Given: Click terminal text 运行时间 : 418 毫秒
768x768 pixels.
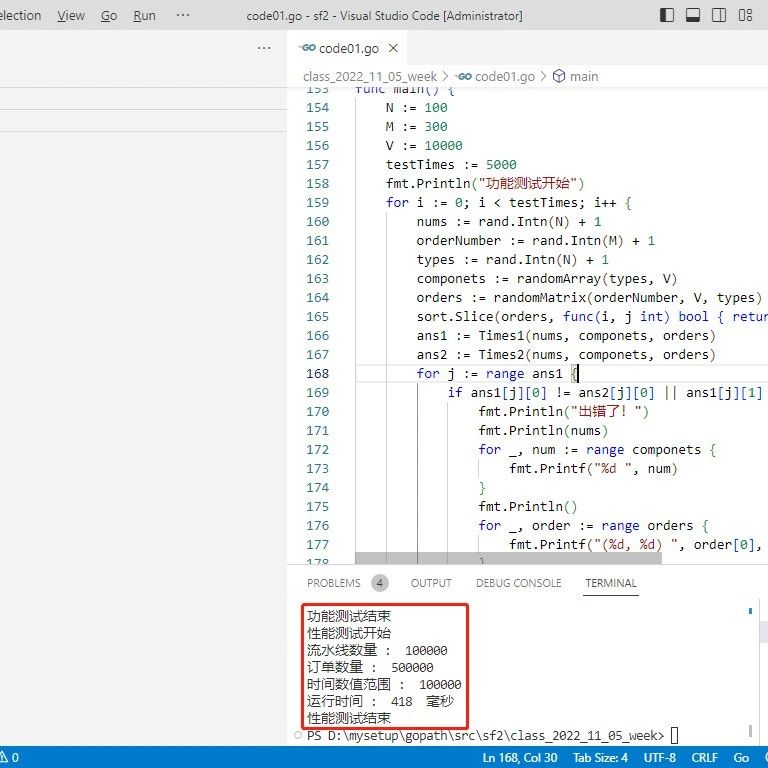Looking at the screenshot, I should 381,701.
